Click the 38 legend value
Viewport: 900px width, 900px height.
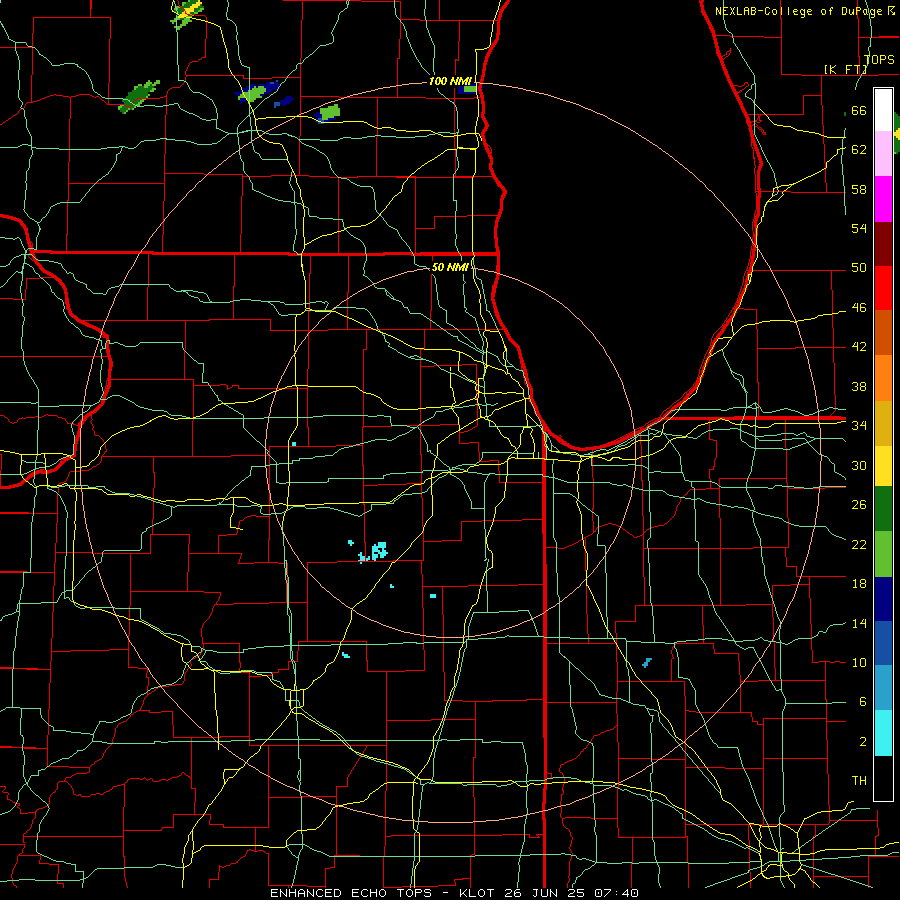coord(859,386)
